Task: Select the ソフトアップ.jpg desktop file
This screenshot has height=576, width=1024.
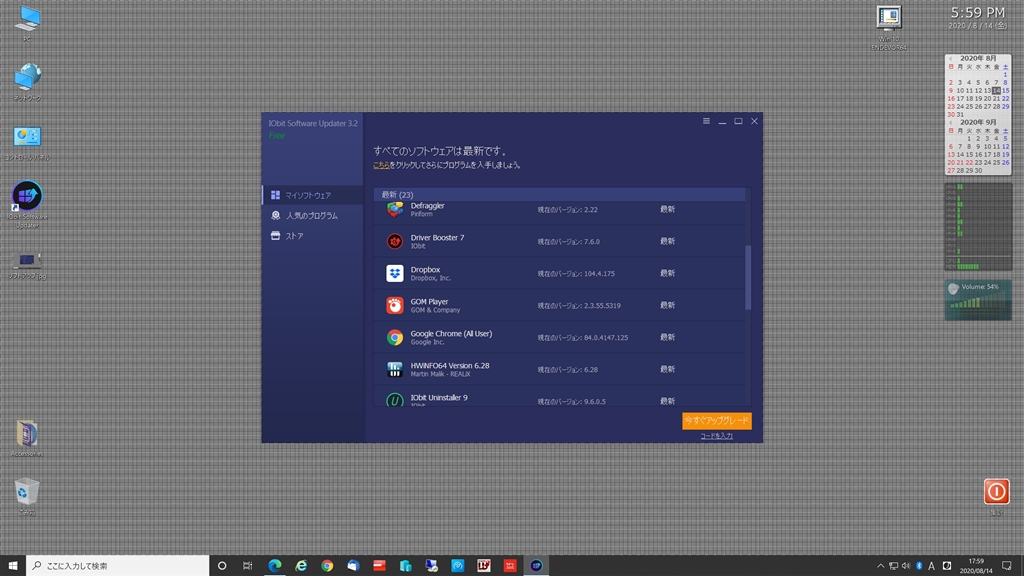Action: pyautogui.click(x=27, y=264)
